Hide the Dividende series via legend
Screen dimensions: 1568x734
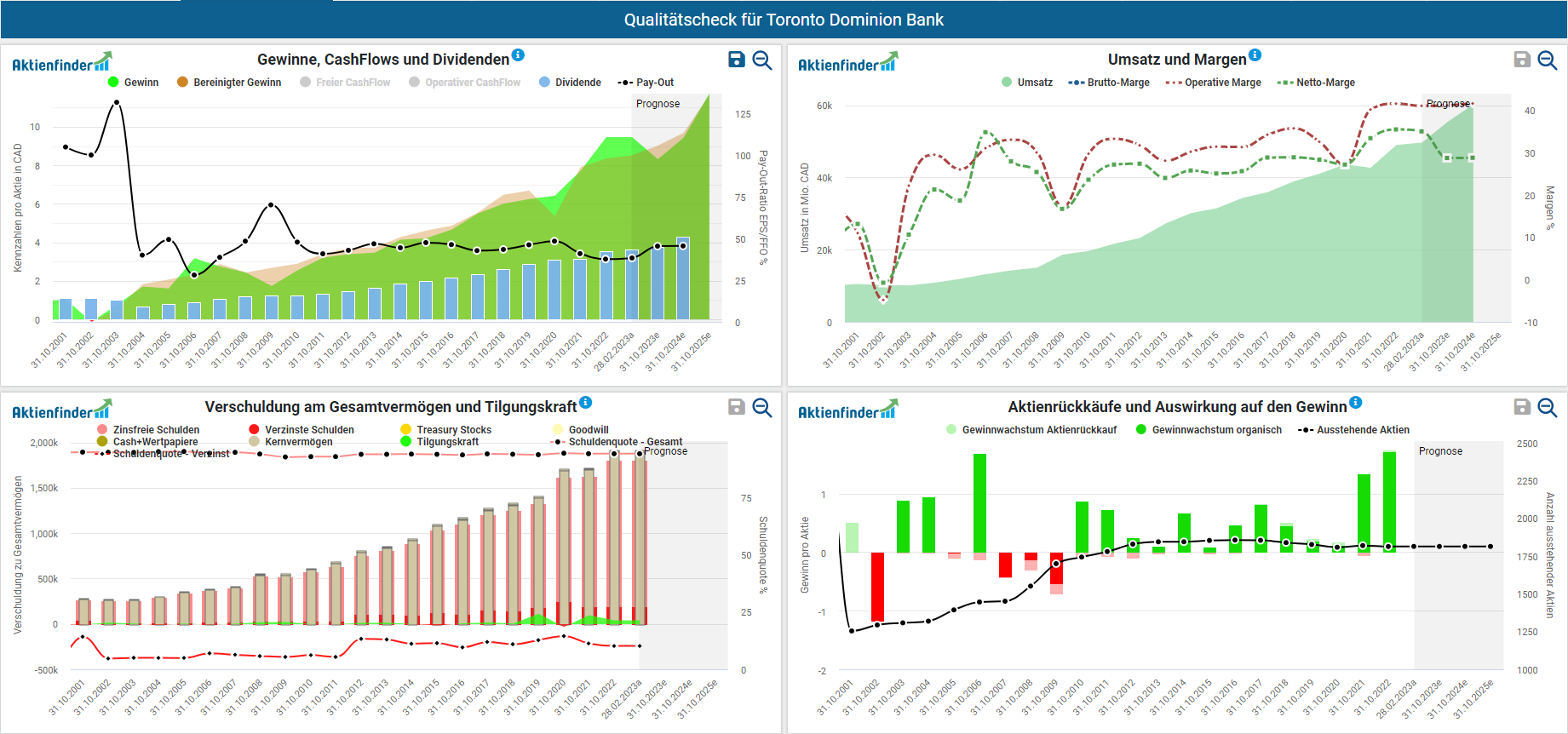(x=577, y=83)
